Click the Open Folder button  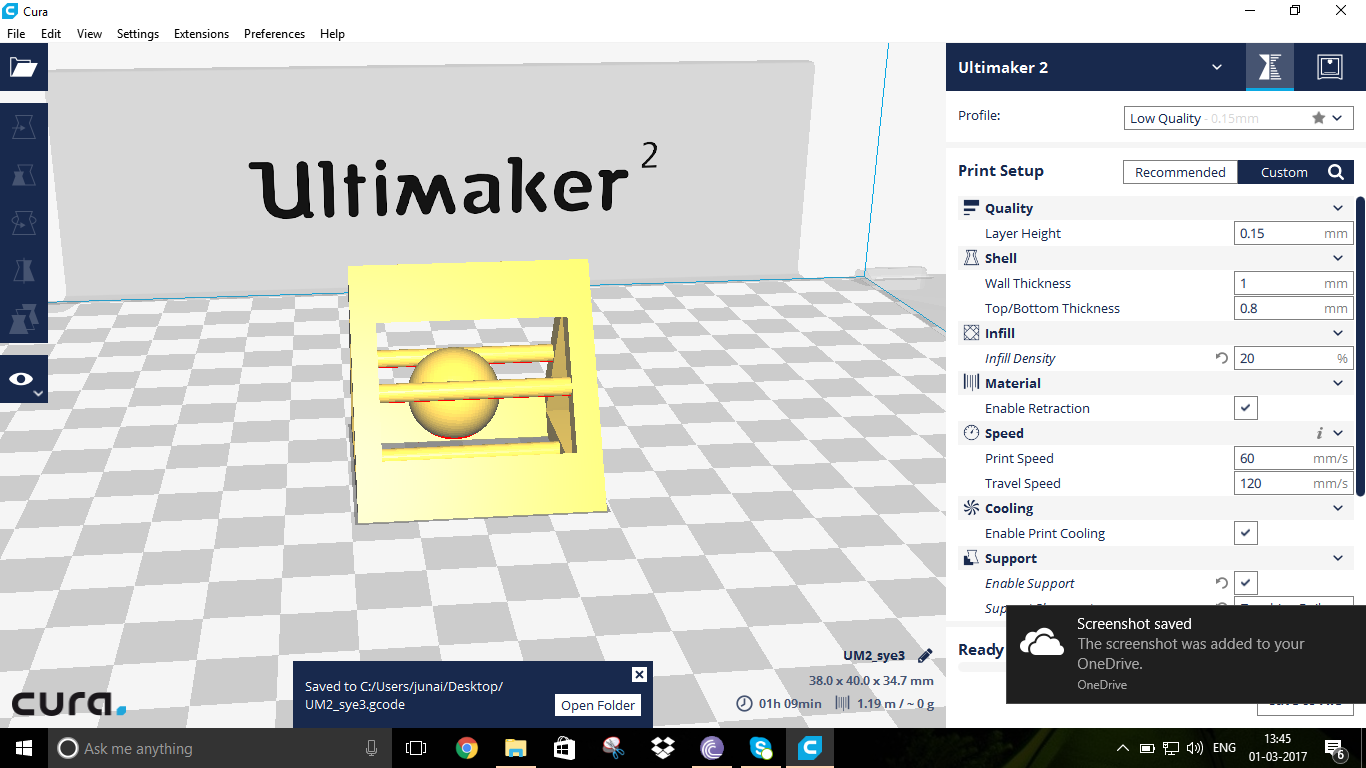598,705
